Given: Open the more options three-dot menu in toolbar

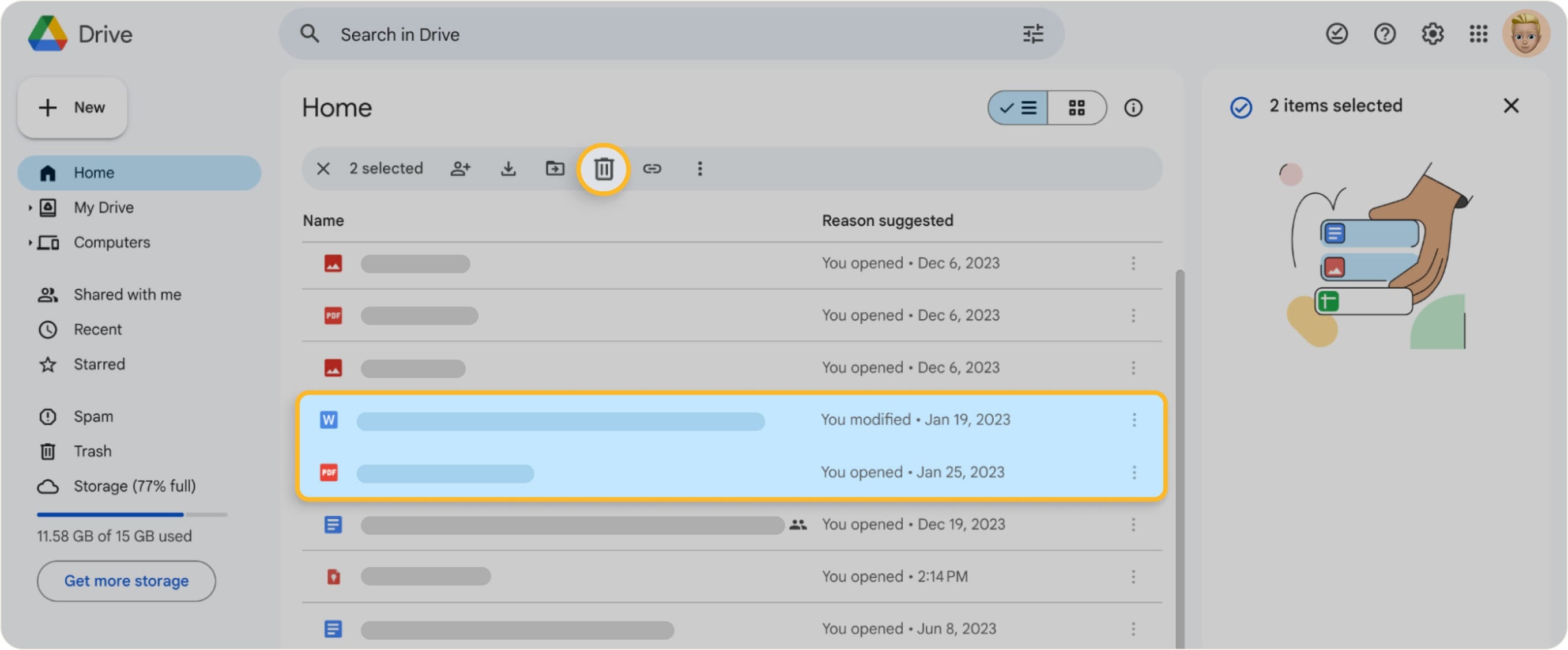Looking at the screenshot, I should pos(700,169).
